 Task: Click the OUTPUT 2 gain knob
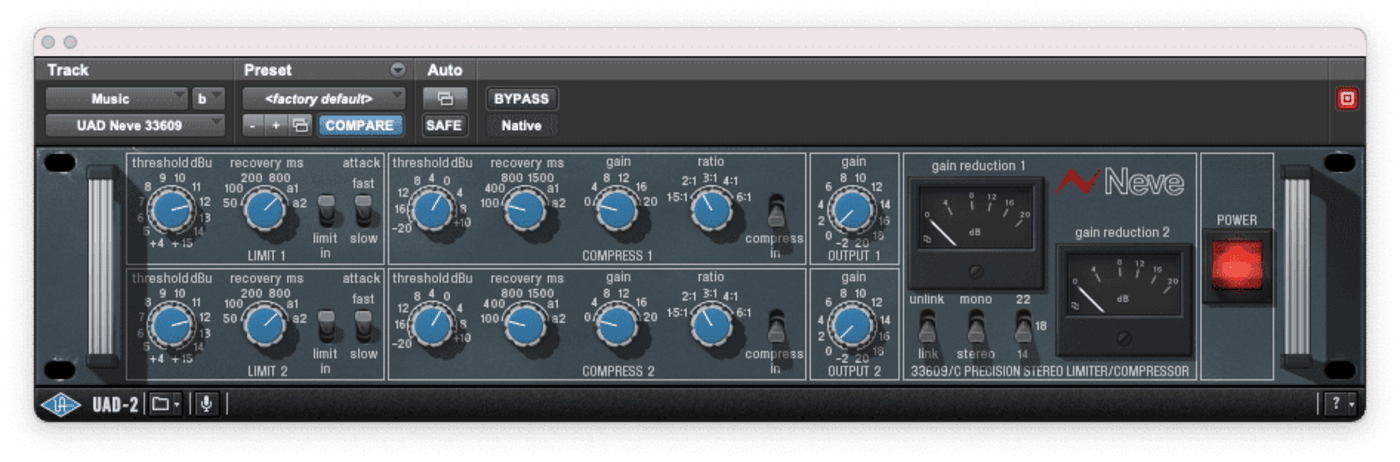pyautogui.click(x=853, y=327)
